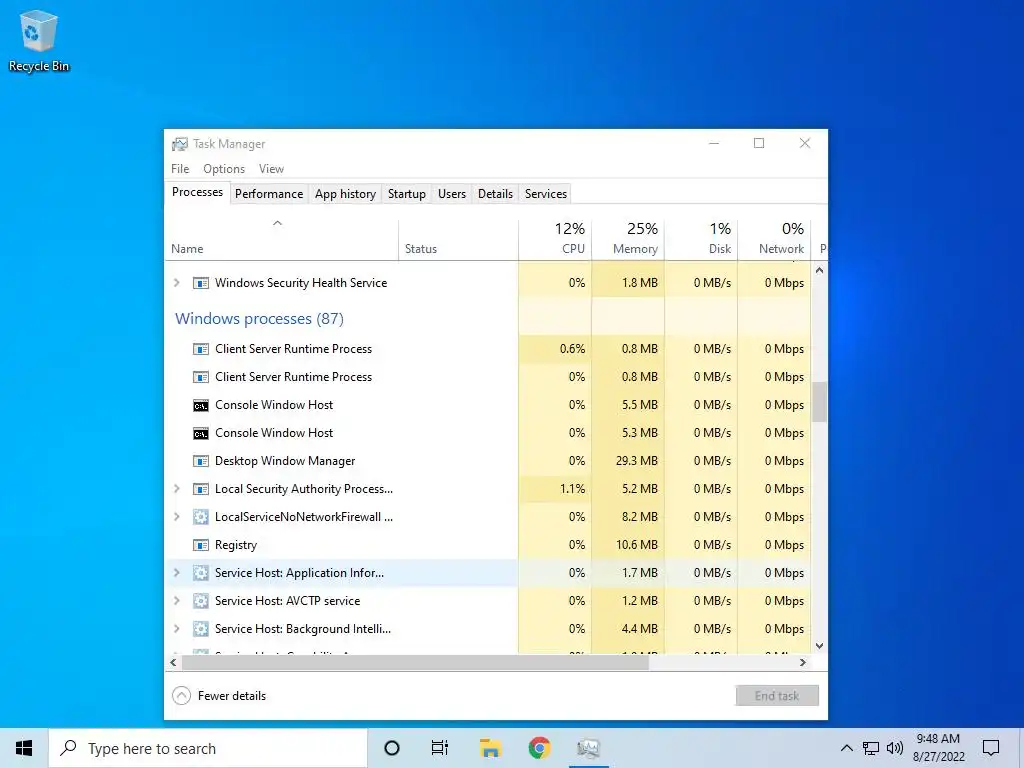This screenshot has height=768, width=1024.
Task: Click the Windows Security Health Service icon
Action: [200, 283]
